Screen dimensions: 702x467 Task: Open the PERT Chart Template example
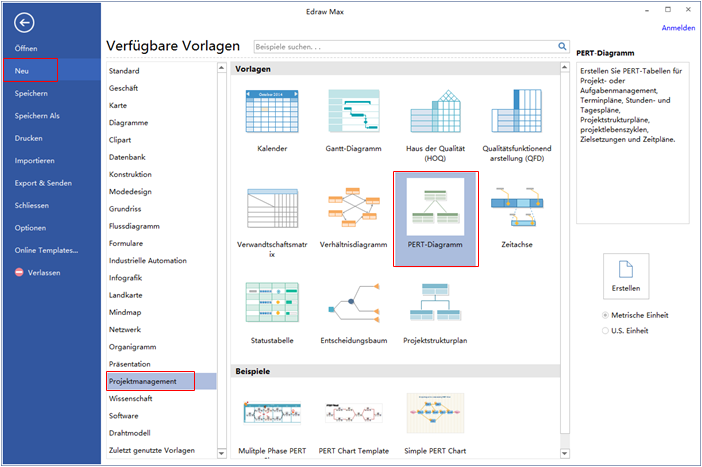click(354, 413)
